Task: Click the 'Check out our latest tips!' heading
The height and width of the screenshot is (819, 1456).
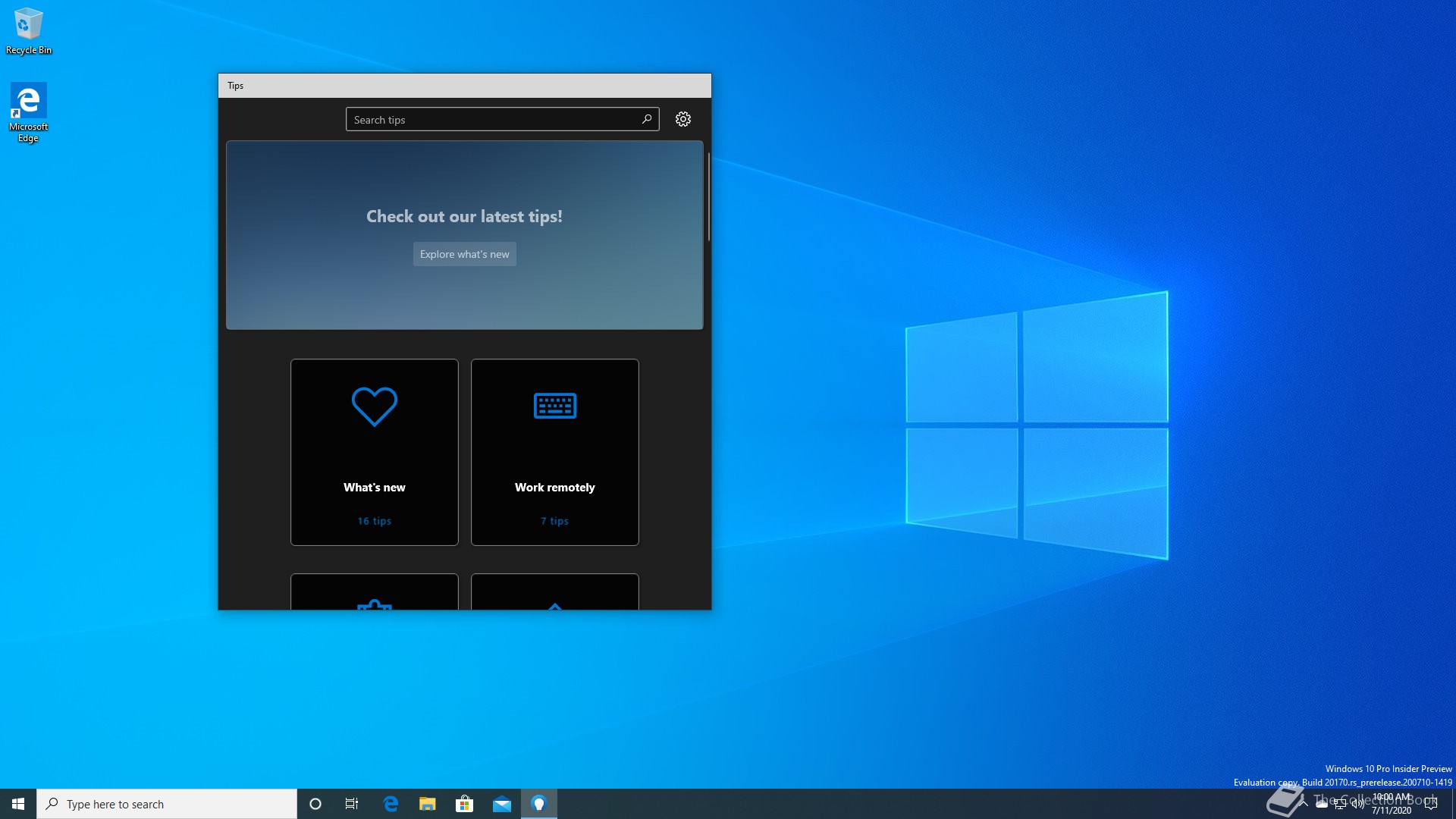Action: tap(465, 216)
